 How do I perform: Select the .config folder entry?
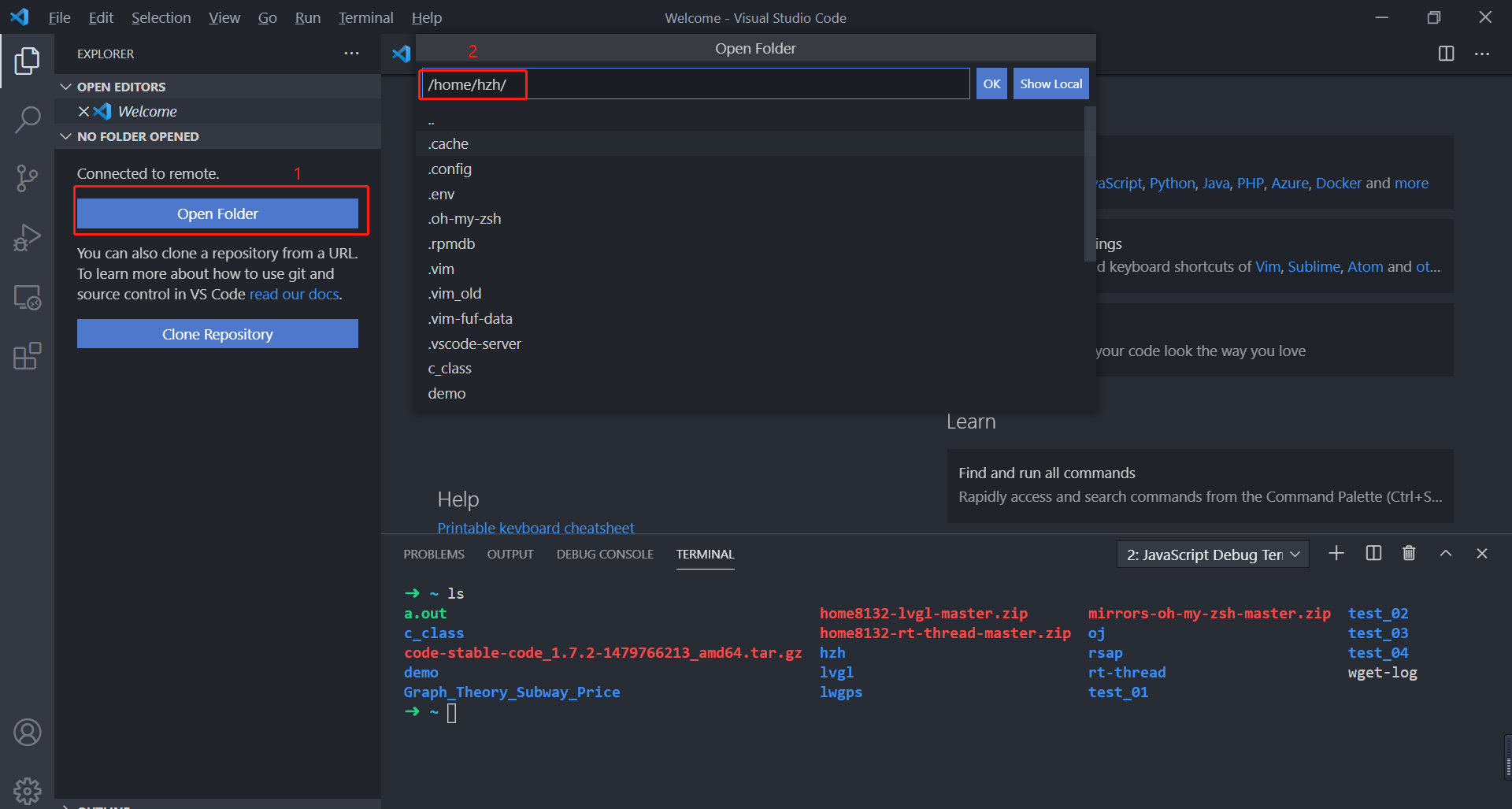[750, 169]
